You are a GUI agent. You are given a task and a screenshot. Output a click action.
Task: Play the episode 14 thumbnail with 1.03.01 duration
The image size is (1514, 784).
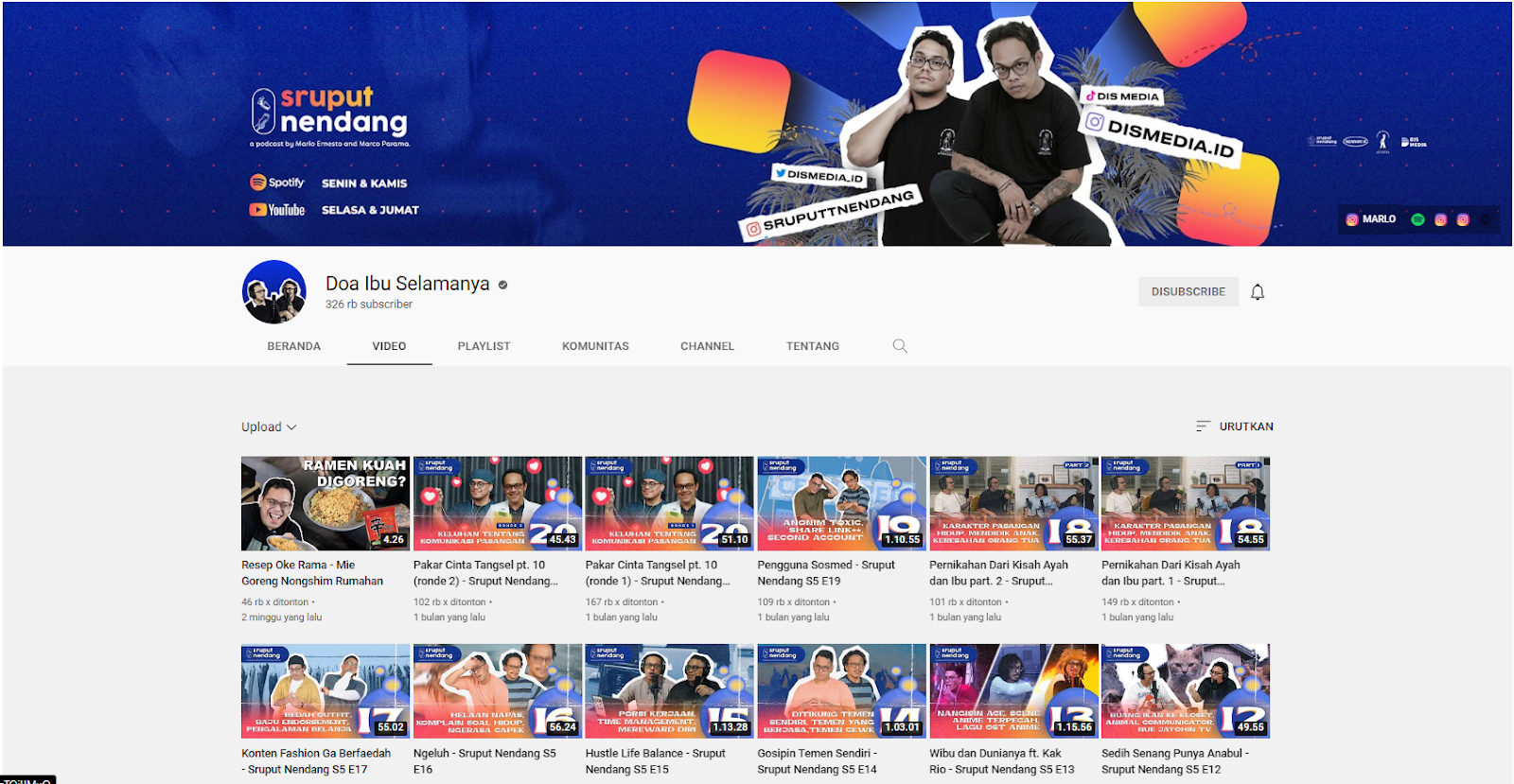[x=841, y=691]
